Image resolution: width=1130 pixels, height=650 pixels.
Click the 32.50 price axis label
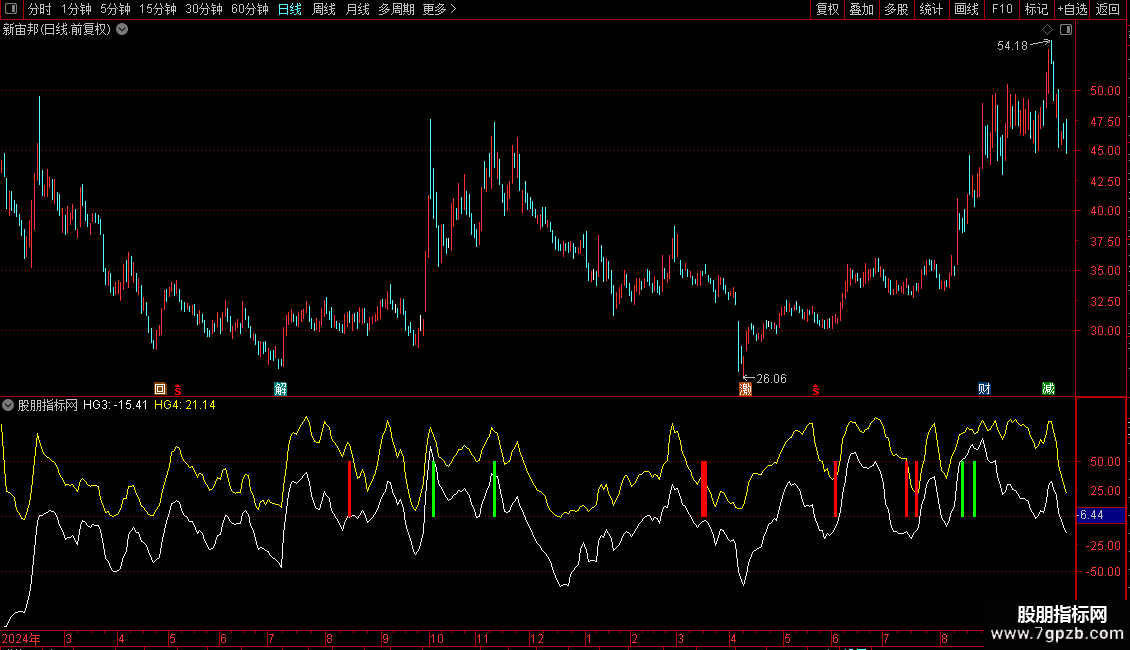(1105, 301)
